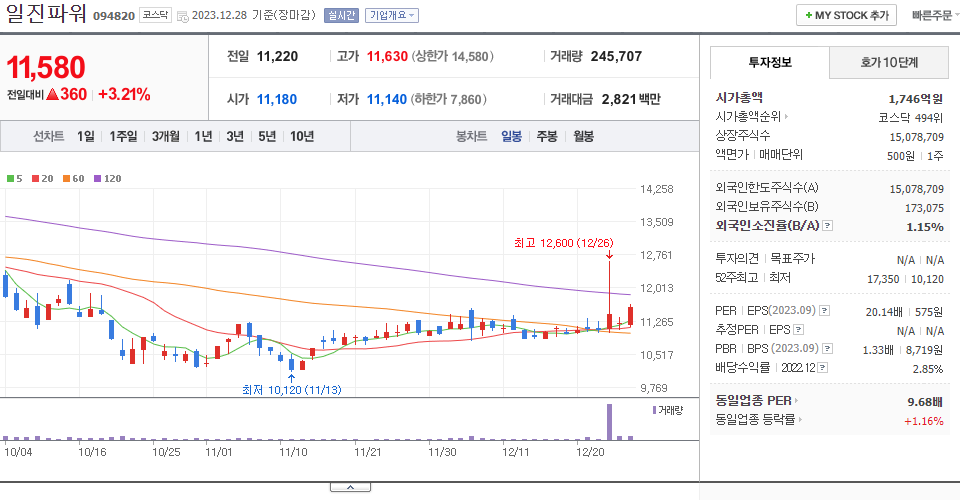Click the +3.21% change rate
Image resolution: width=960 pixels, height=500 pixels.
[124, 94]
